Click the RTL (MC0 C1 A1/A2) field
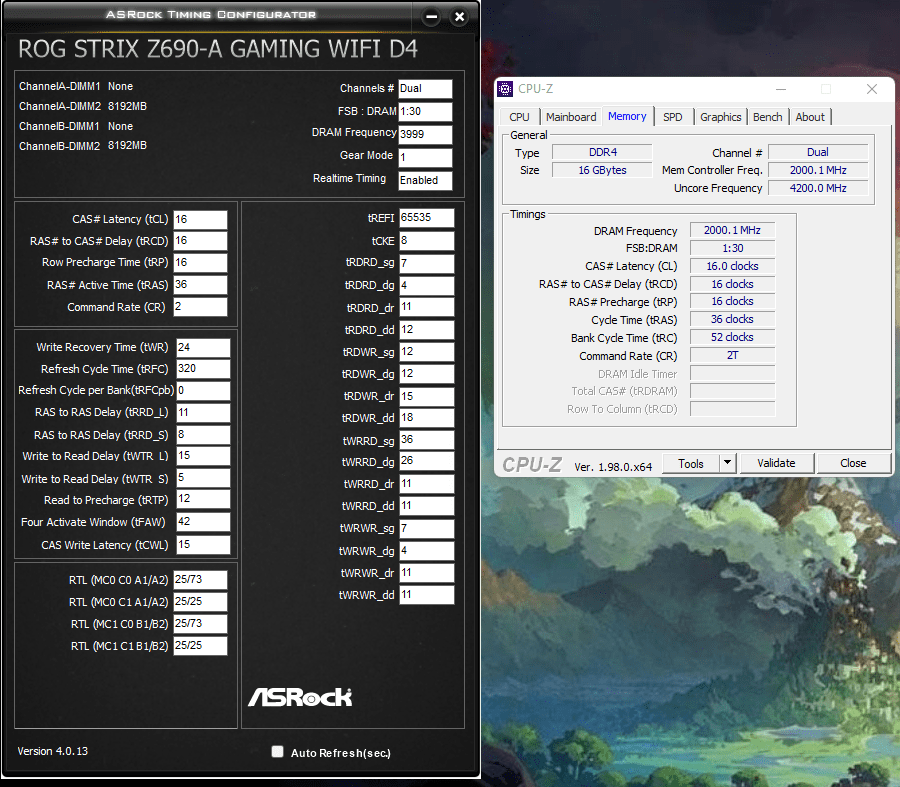This screenshot has height=787, width=900. pos(200,602)
